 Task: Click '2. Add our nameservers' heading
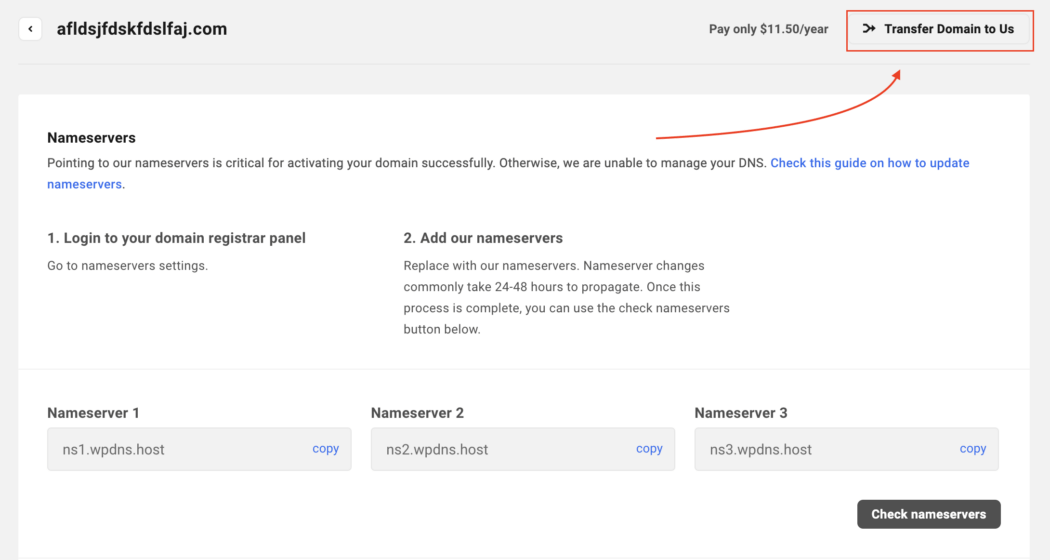(x=483, y=238)
